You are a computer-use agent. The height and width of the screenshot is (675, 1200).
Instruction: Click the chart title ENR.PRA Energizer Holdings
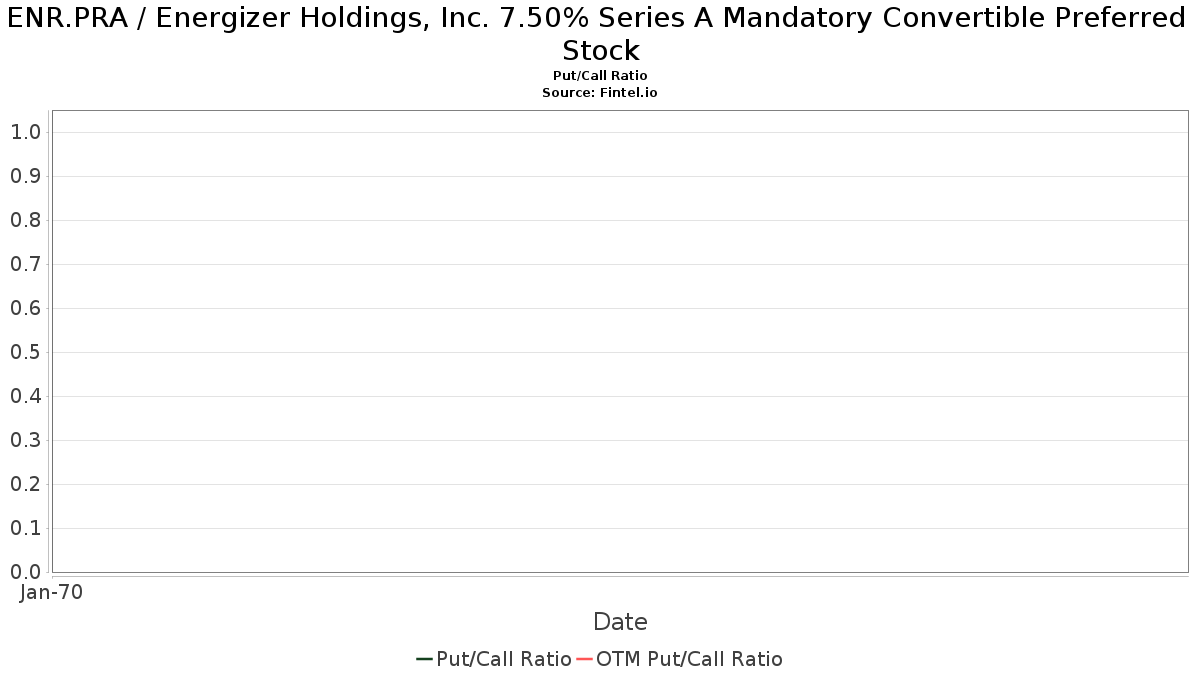click(600, 34)
